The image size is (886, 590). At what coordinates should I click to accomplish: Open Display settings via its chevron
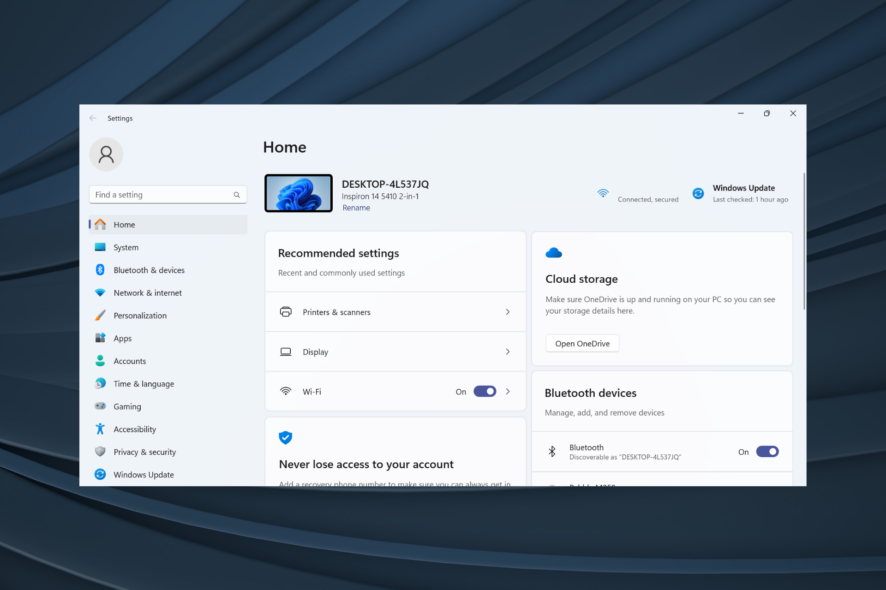click(x=508, y=352)
